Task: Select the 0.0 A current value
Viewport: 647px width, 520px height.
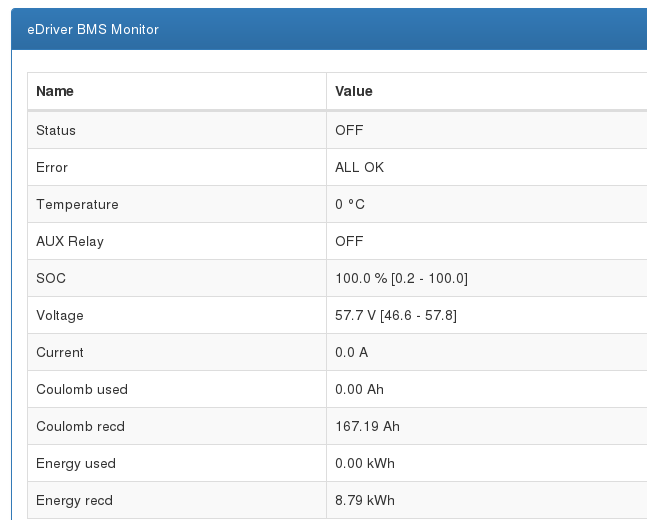Action: [x=350, y=352]
